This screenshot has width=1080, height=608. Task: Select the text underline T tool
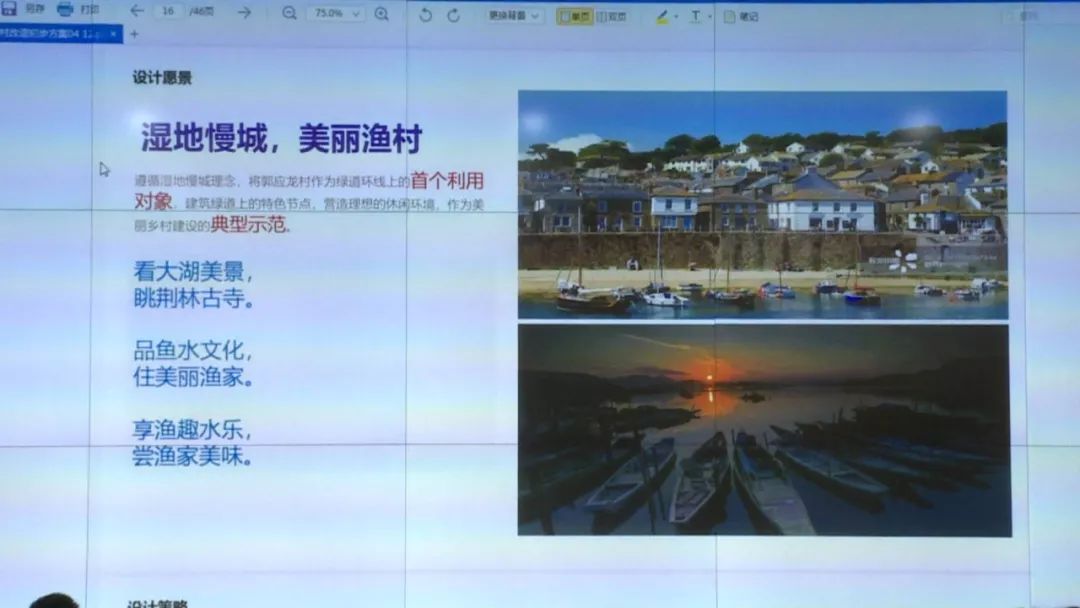pos(696,17)
